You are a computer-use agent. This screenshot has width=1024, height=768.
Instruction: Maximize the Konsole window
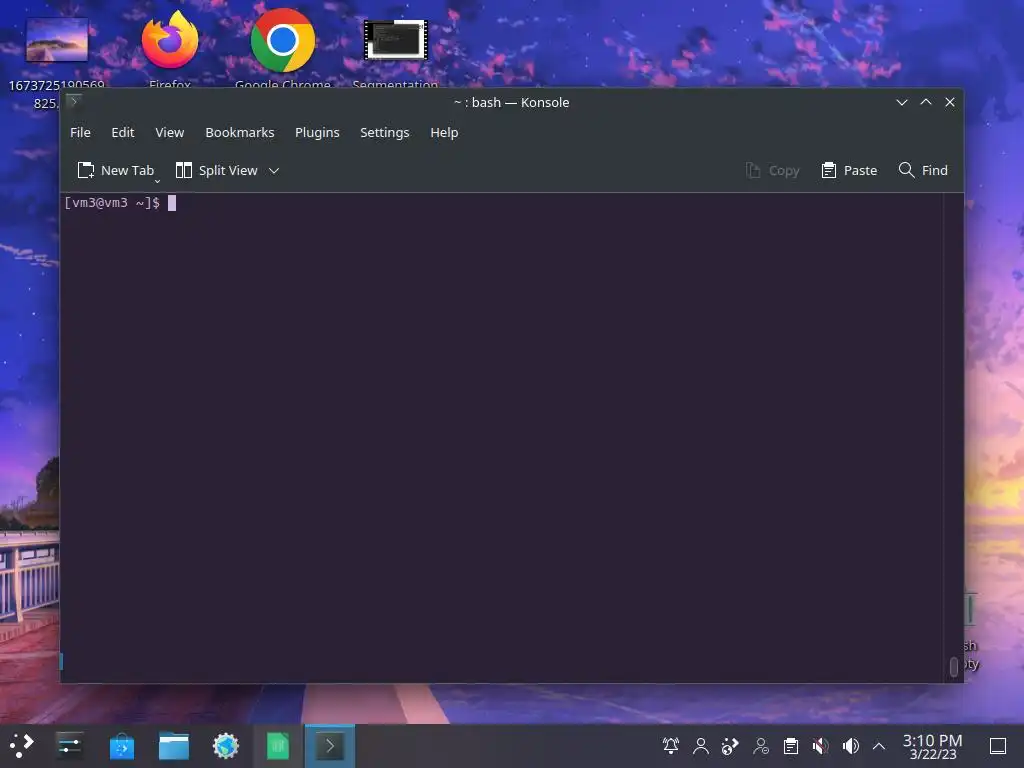[x=926, y=103]
